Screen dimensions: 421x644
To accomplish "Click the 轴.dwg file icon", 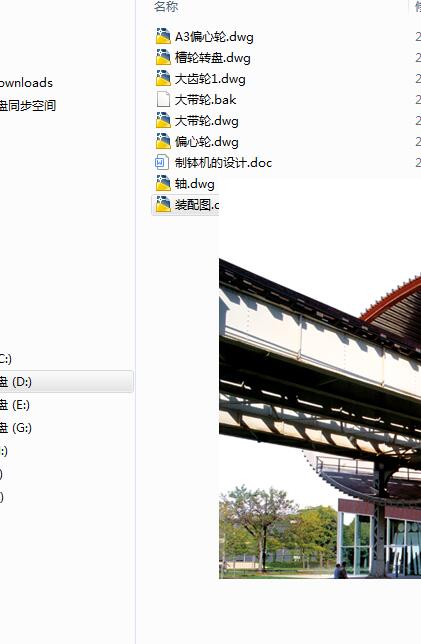I will tap(163, 184).
